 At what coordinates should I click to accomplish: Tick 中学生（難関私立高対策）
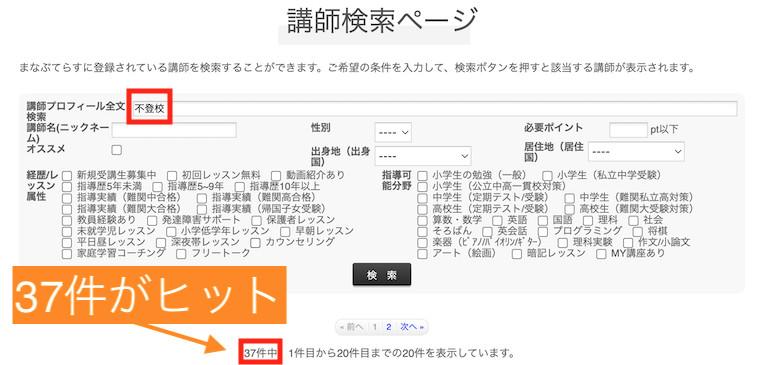570,197
